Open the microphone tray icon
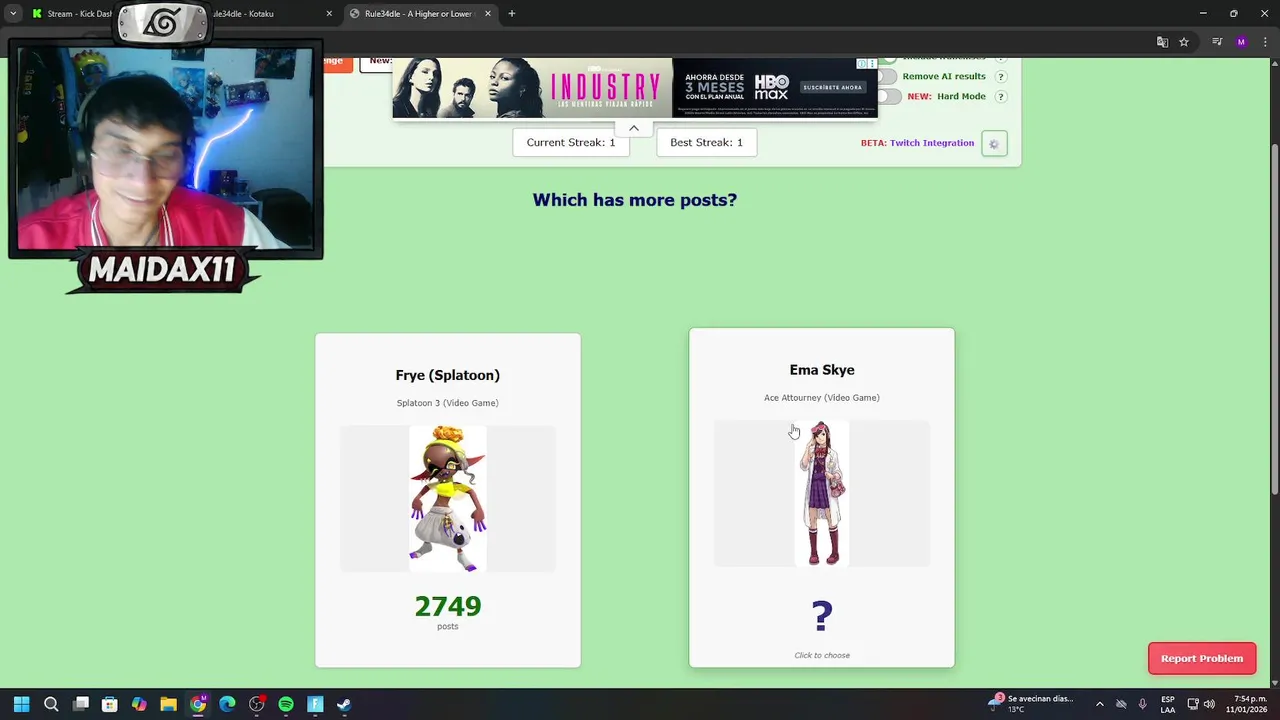The image size is (1280, 720). click(1142, 704)
